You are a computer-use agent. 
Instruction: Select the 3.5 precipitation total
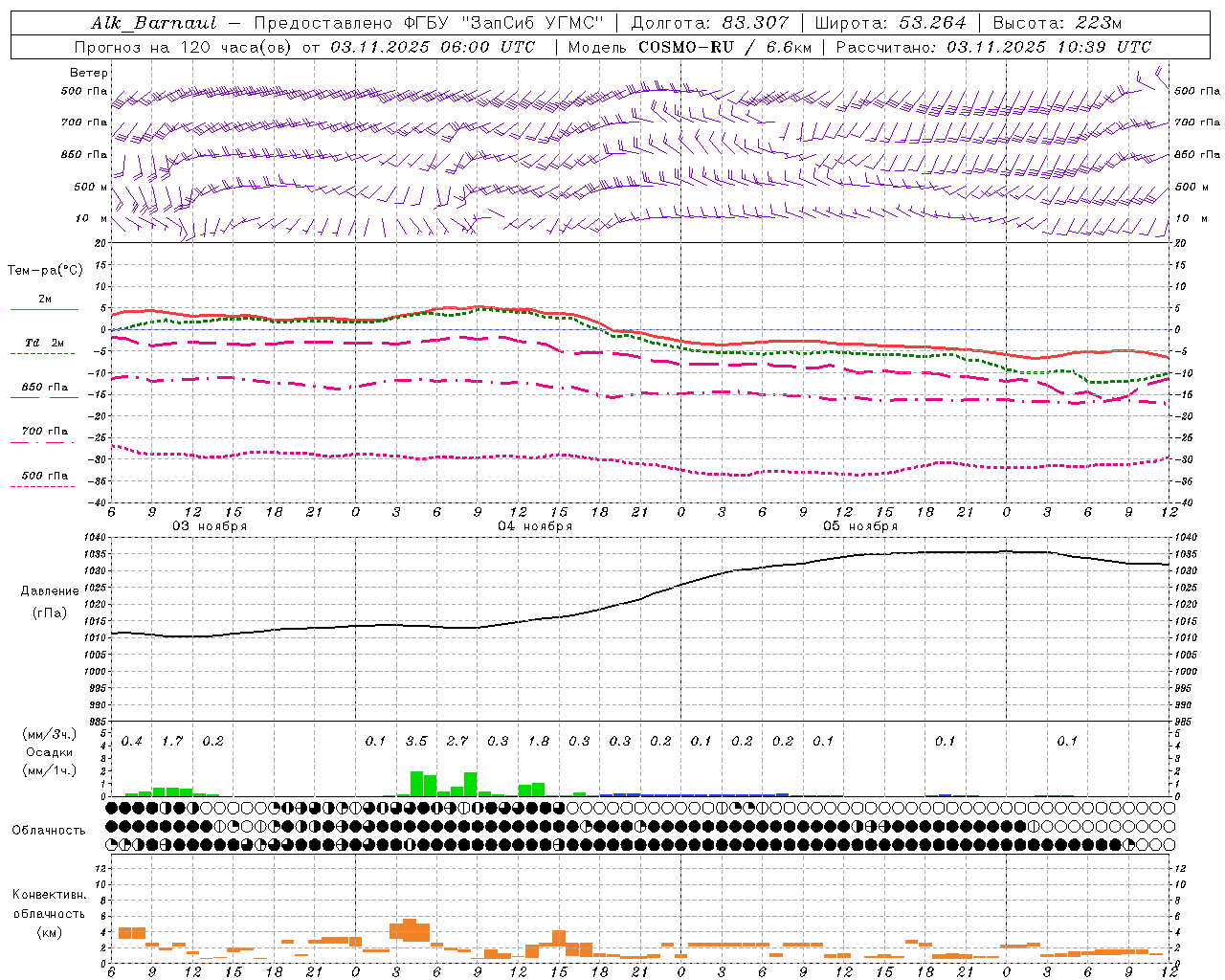coord(416,741)
